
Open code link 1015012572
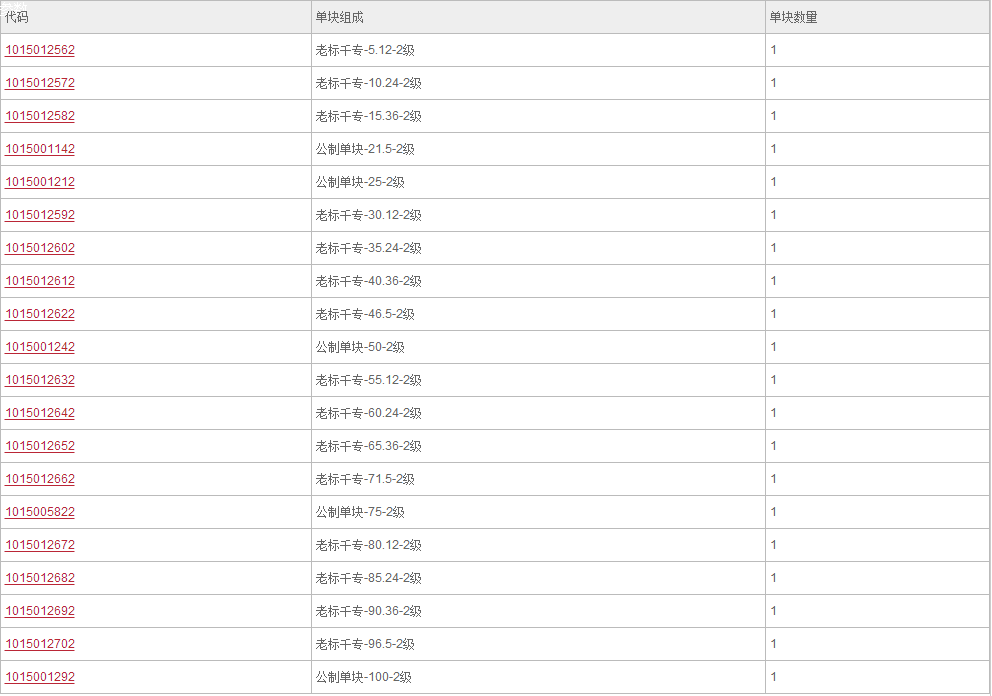tap(40, 83)
